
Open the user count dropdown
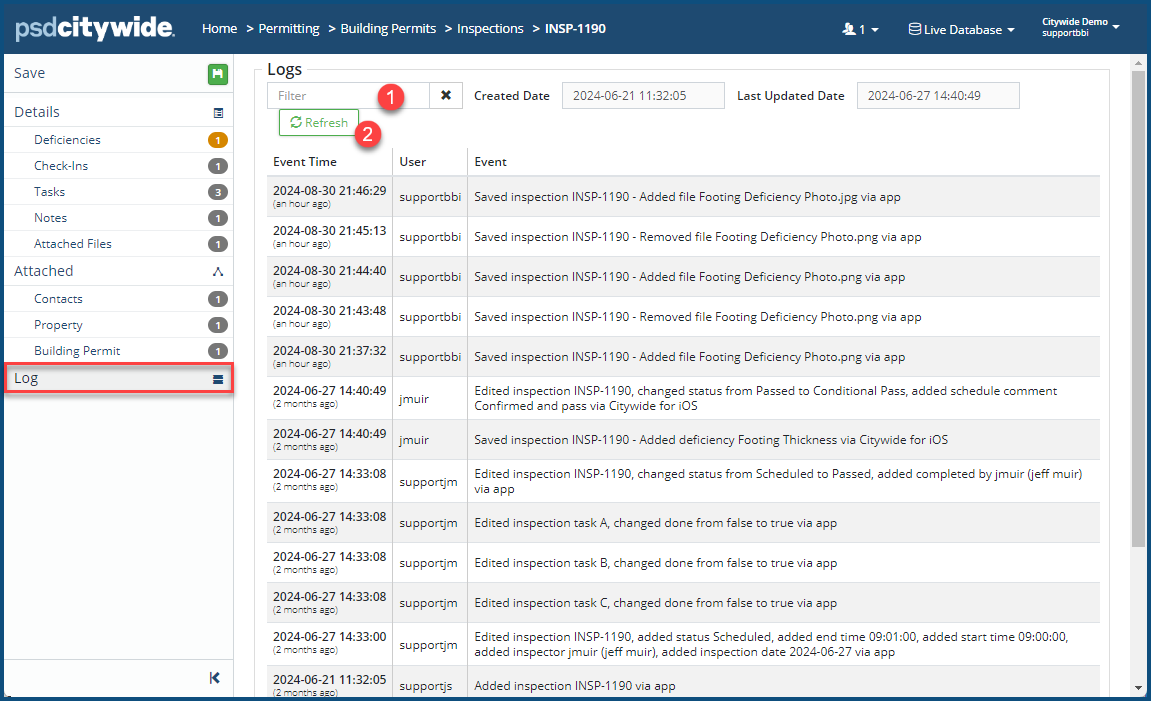tap(861, 30)
